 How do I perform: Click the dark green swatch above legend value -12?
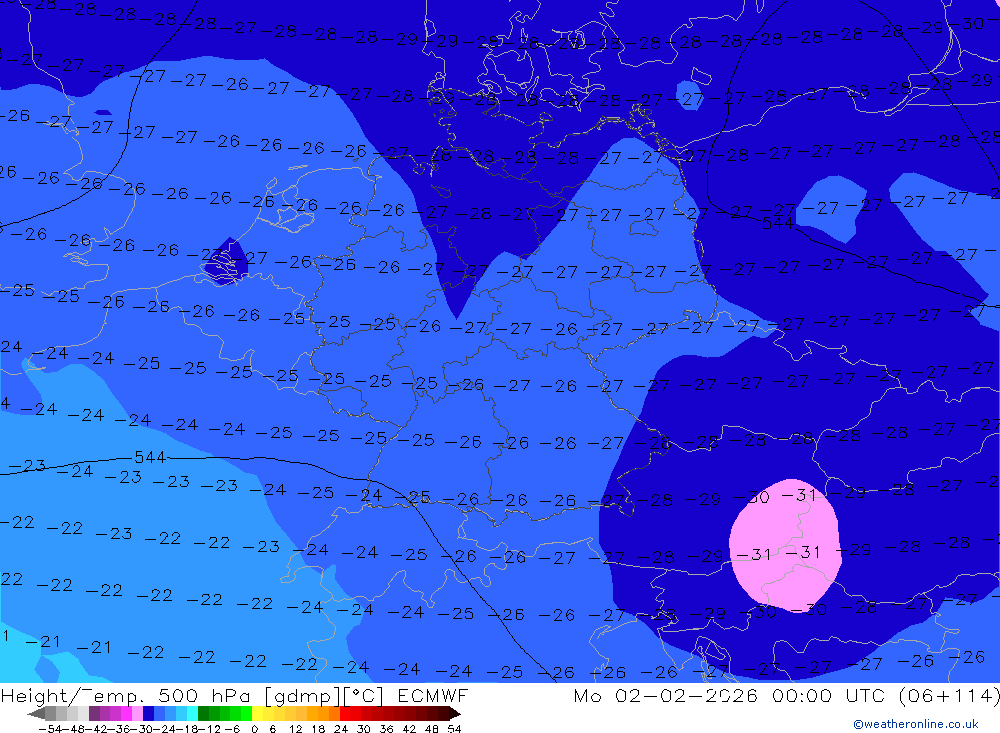point(203,713)
